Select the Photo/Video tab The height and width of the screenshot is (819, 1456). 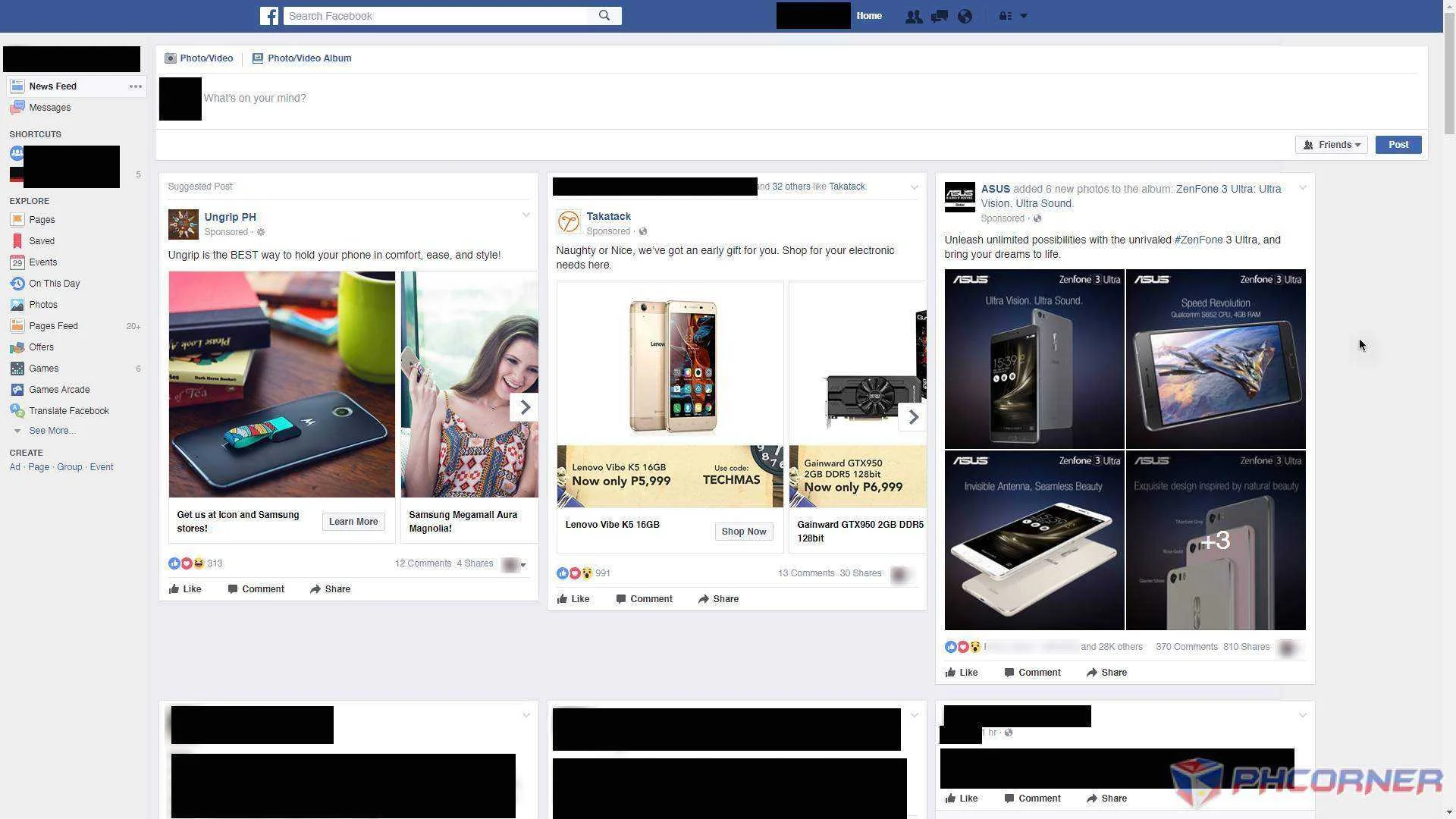[x=199, y=58]
